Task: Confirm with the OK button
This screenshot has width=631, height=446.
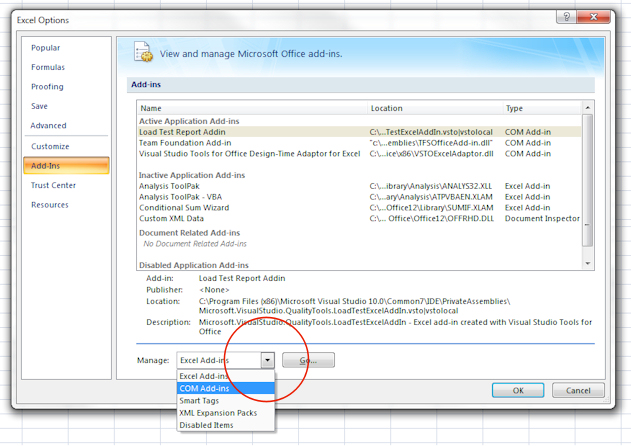Action: [518, 390]
